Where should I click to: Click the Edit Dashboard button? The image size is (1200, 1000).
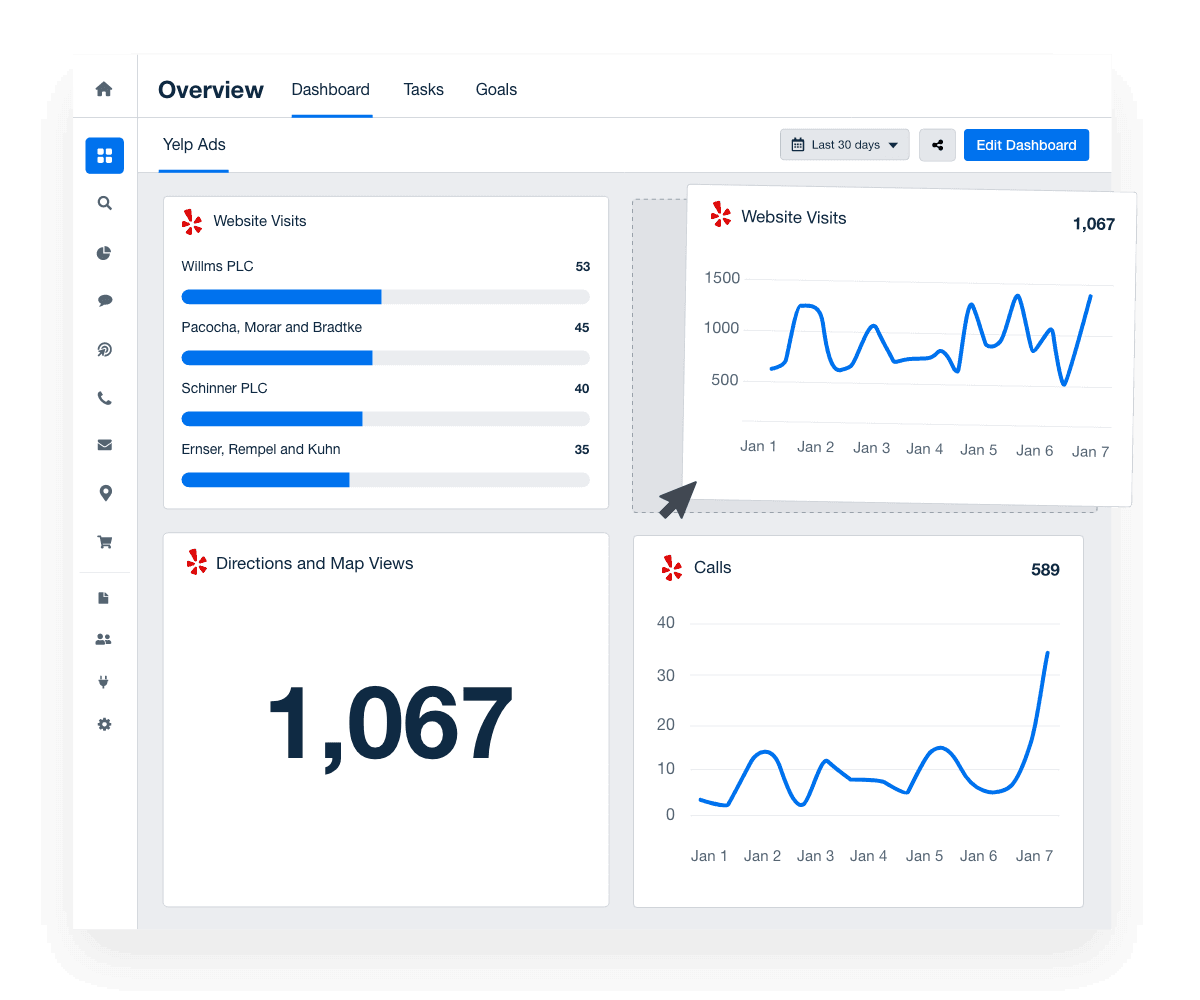tap(1026, 144)
